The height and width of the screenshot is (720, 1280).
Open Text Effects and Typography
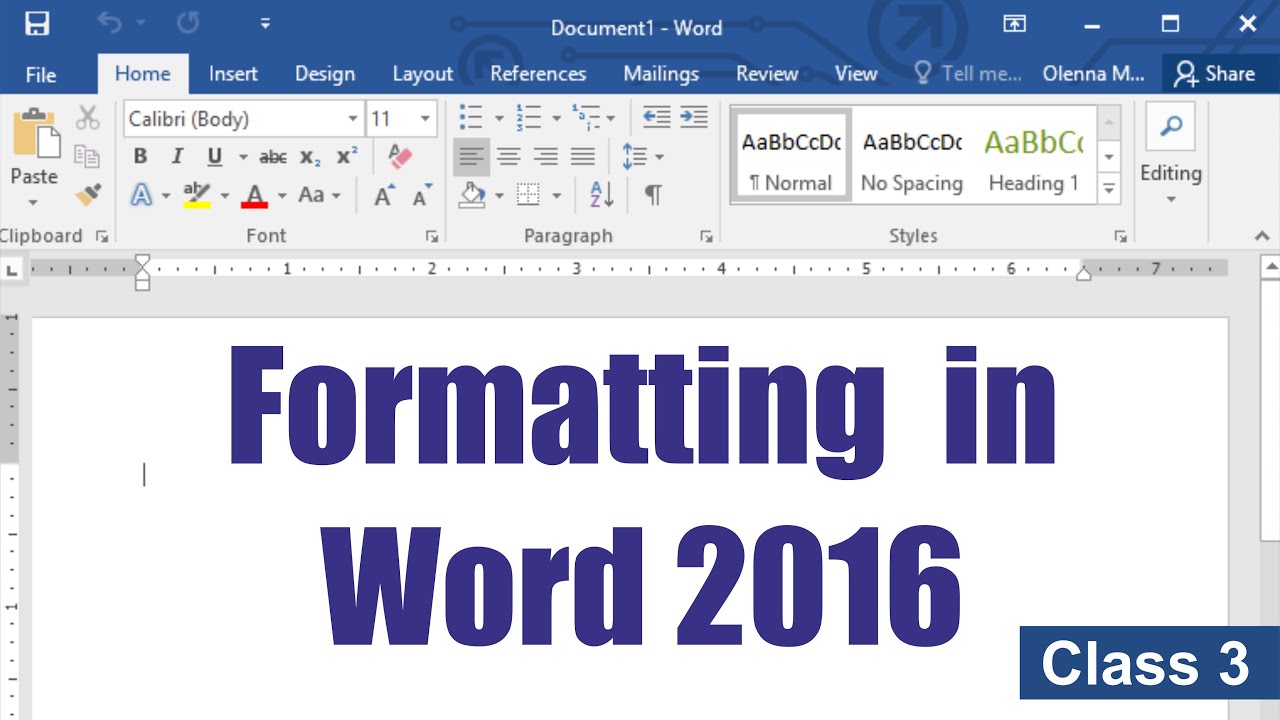tap(141, 195)
